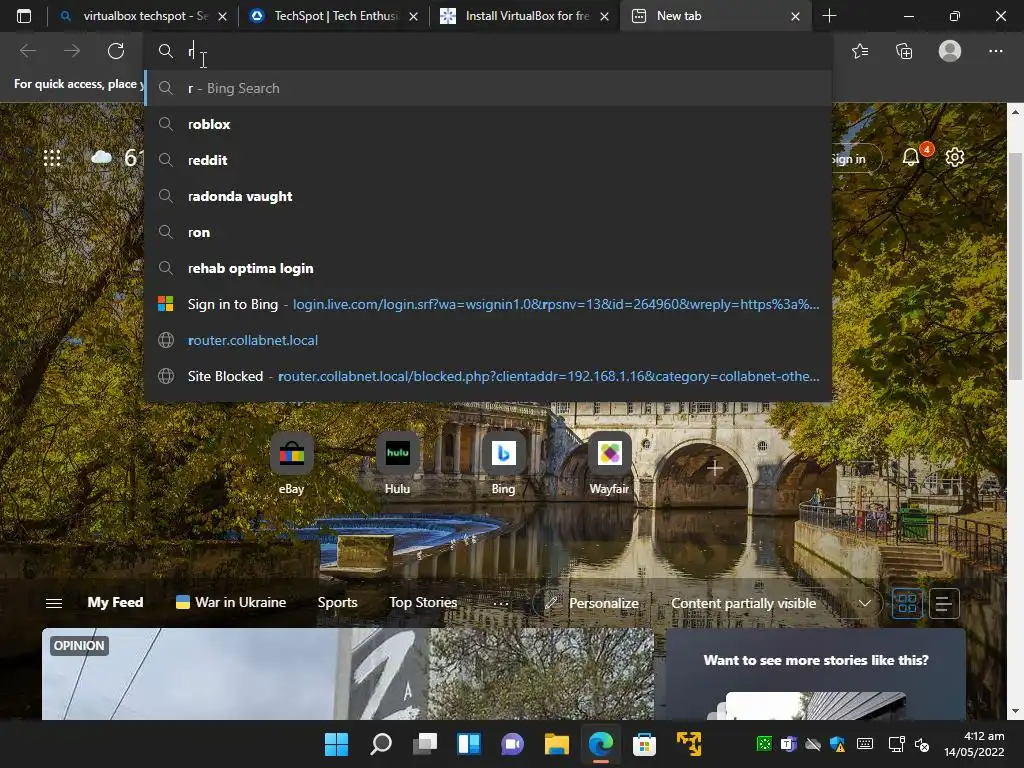Switch feed to list view
The image size is (1024, 768).
coord(944,603)
